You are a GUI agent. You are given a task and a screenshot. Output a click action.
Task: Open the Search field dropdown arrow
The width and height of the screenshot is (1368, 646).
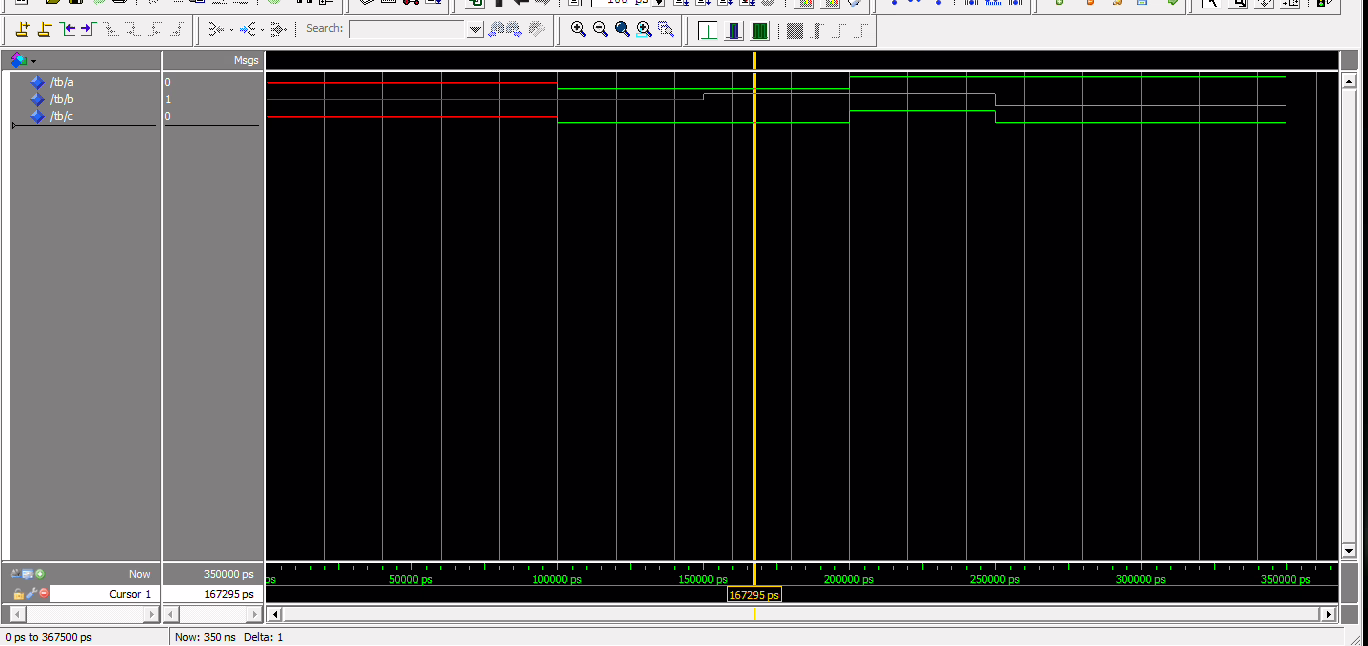coord(476,30)
